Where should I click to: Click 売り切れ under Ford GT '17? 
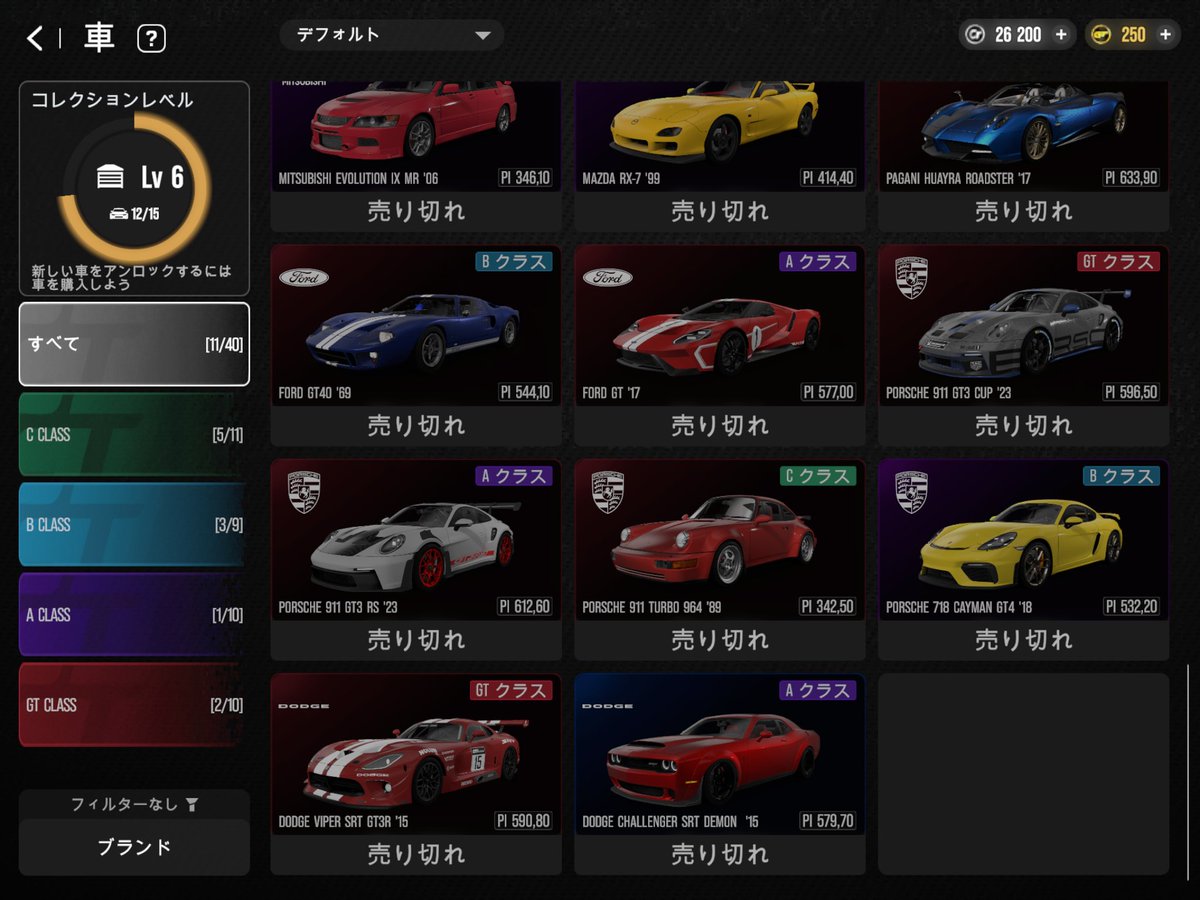point(720,426)
